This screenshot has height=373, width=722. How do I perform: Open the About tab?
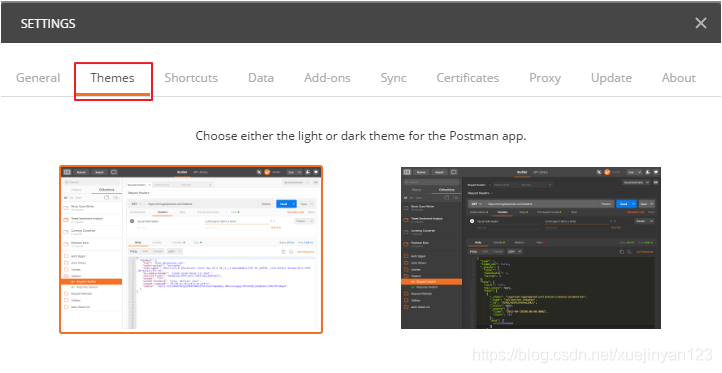point(679,78)
